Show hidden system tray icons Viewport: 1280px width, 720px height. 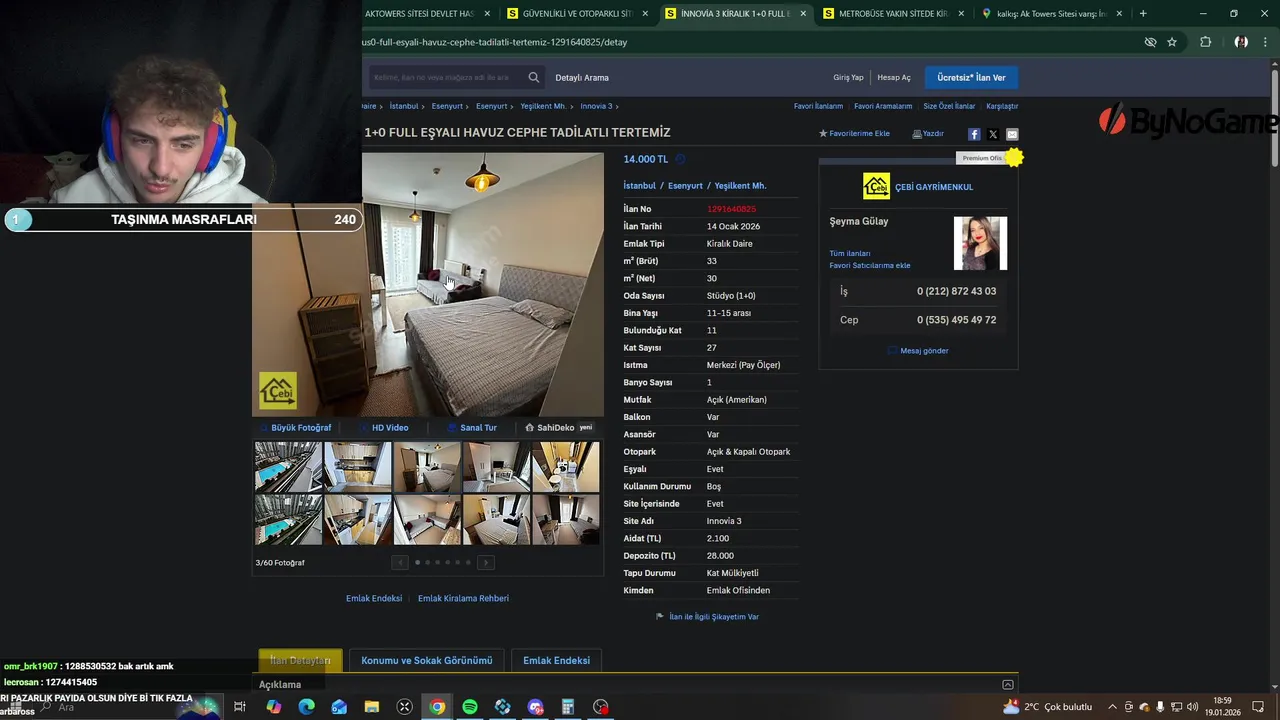tap(1112, 707)
